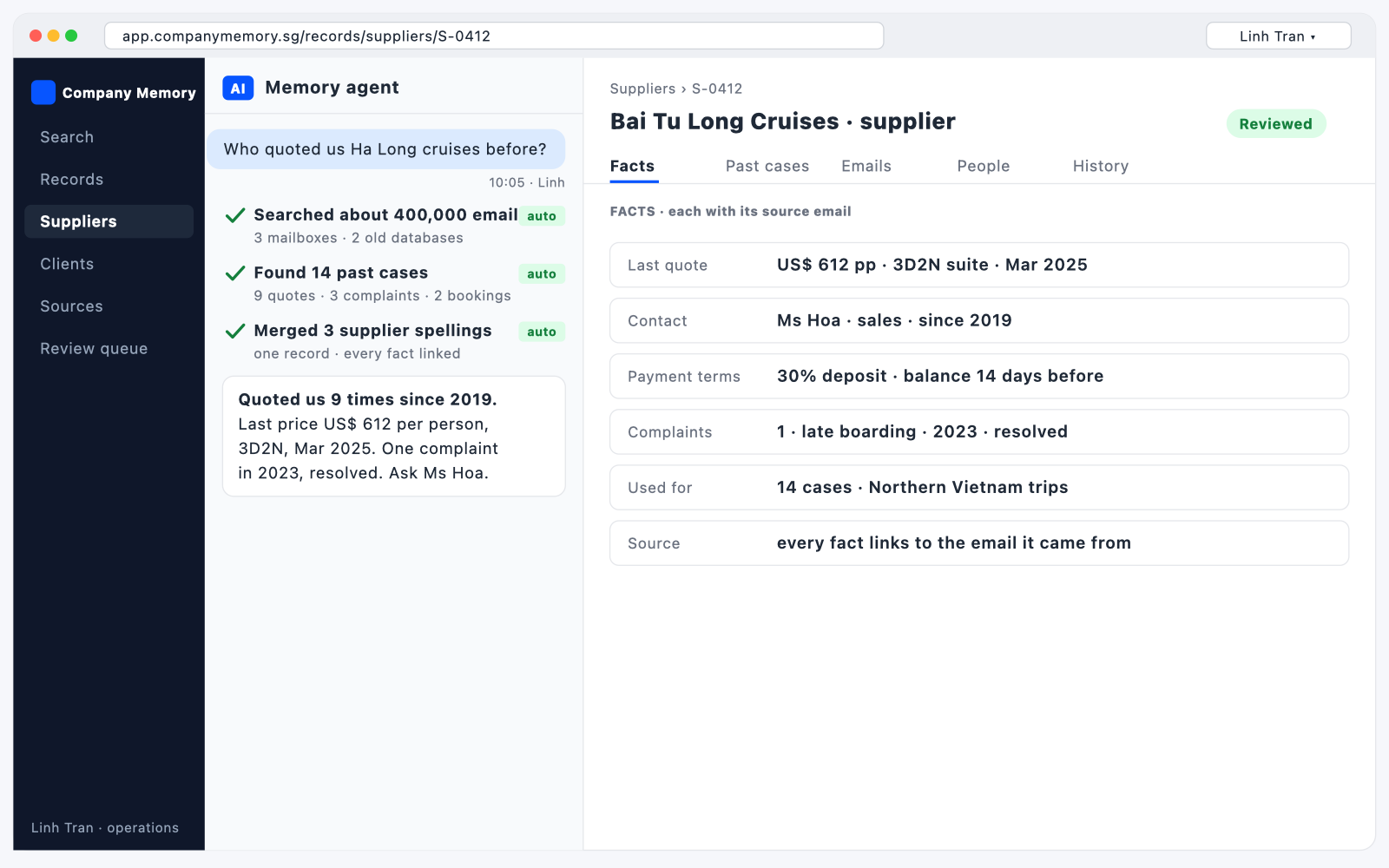Click the green Reviewed status badge

pos(1275,123)
